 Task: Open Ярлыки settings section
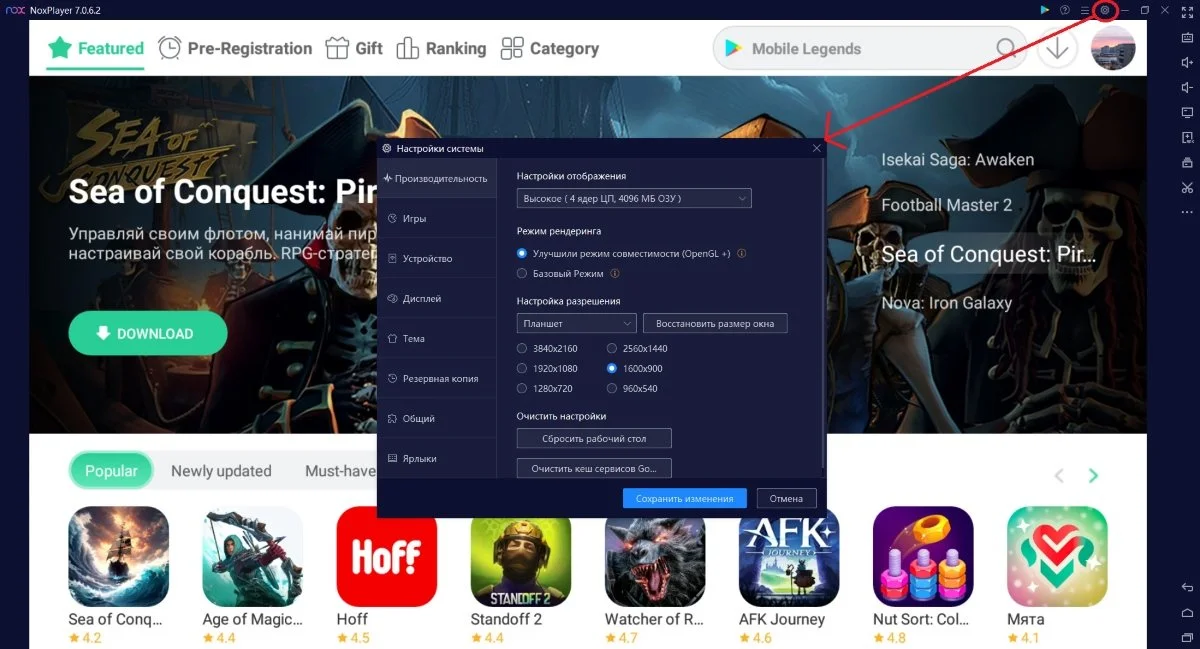(436, 458)
